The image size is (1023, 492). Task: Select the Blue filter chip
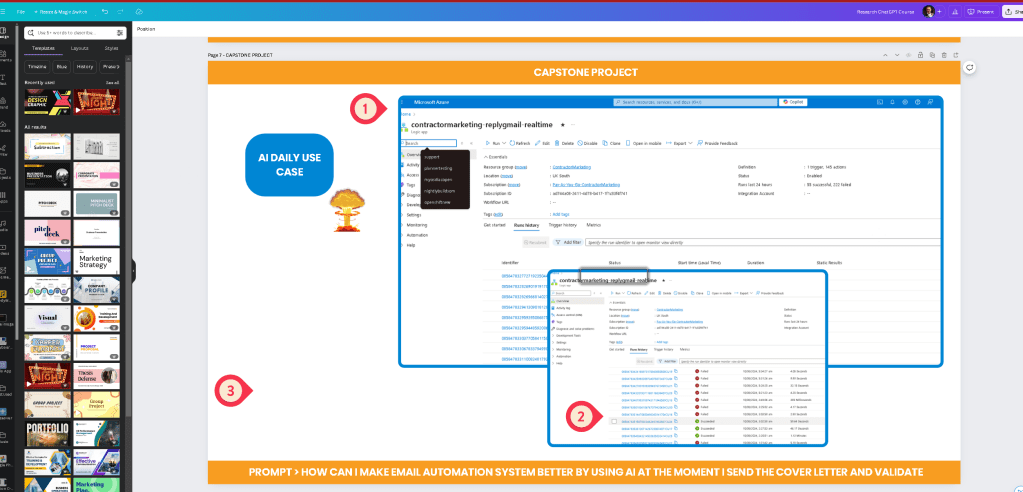61,67
